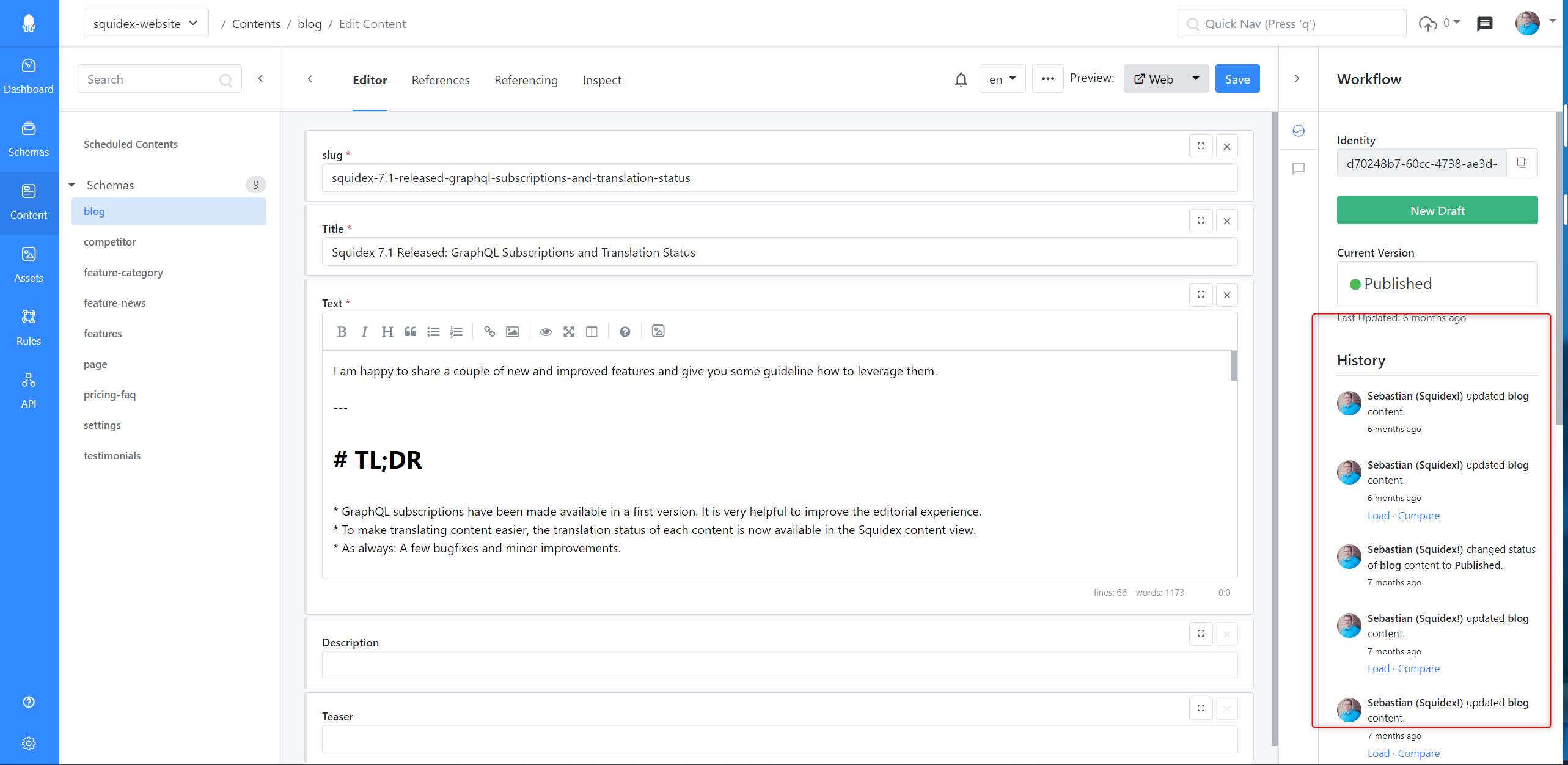Click the Save button
Screen dimensions: 1568x765
(1237, 78)
